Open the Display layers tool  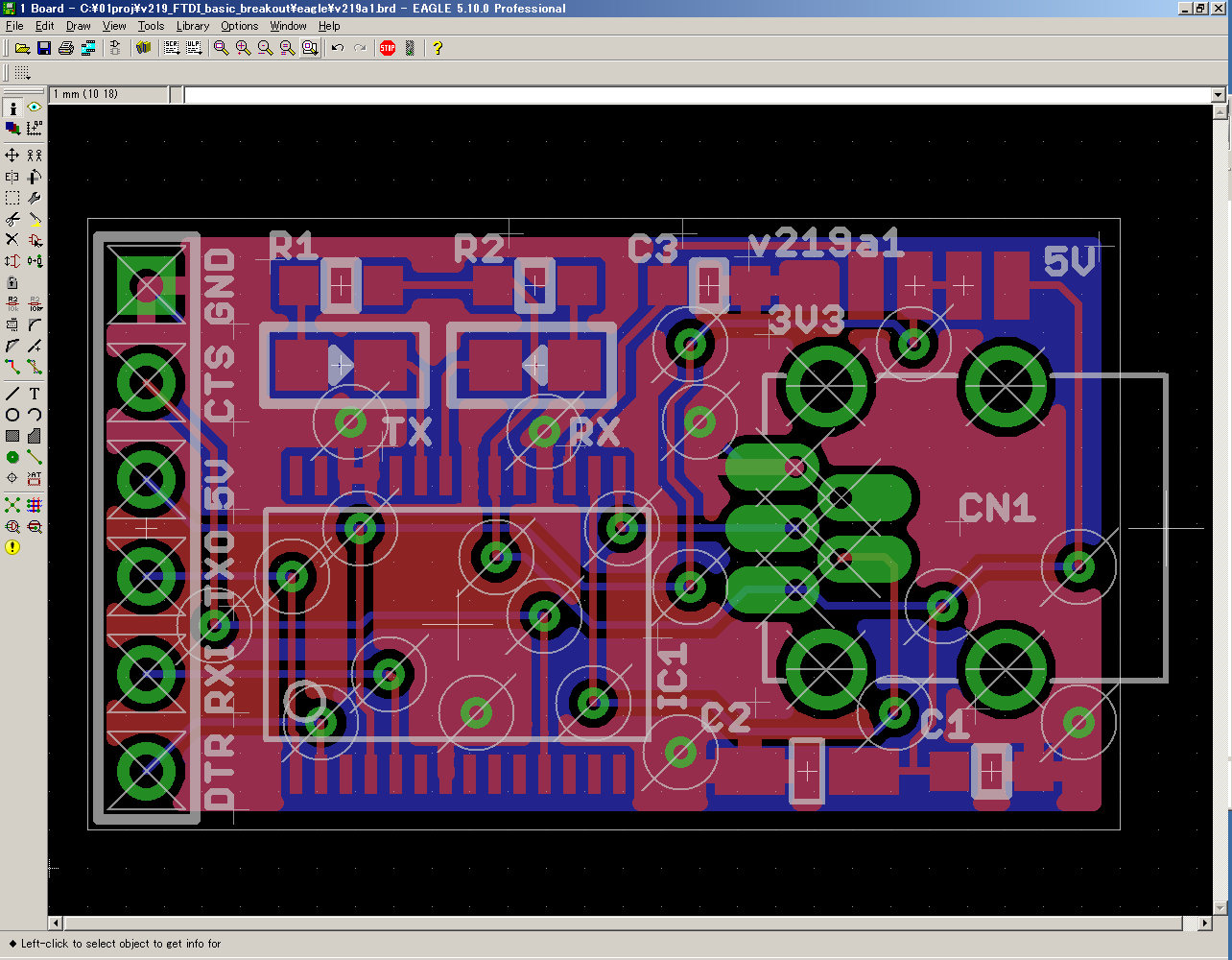[x=12, y=128]
